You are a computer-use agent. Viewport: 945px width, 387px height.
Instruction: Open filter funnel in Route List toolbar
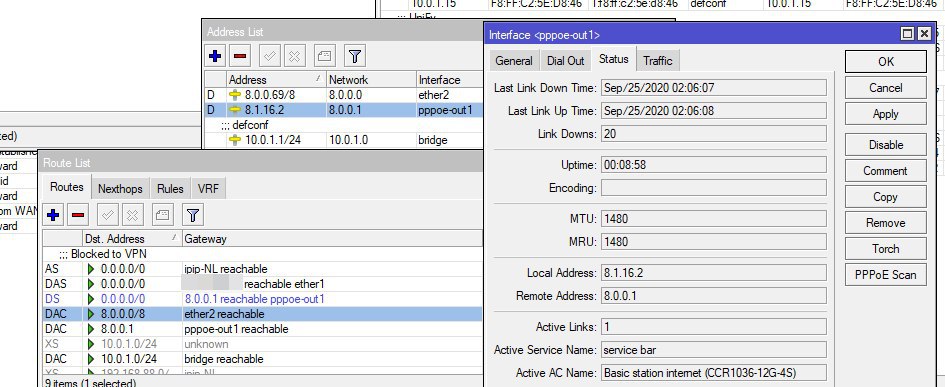tap(193, 214)
